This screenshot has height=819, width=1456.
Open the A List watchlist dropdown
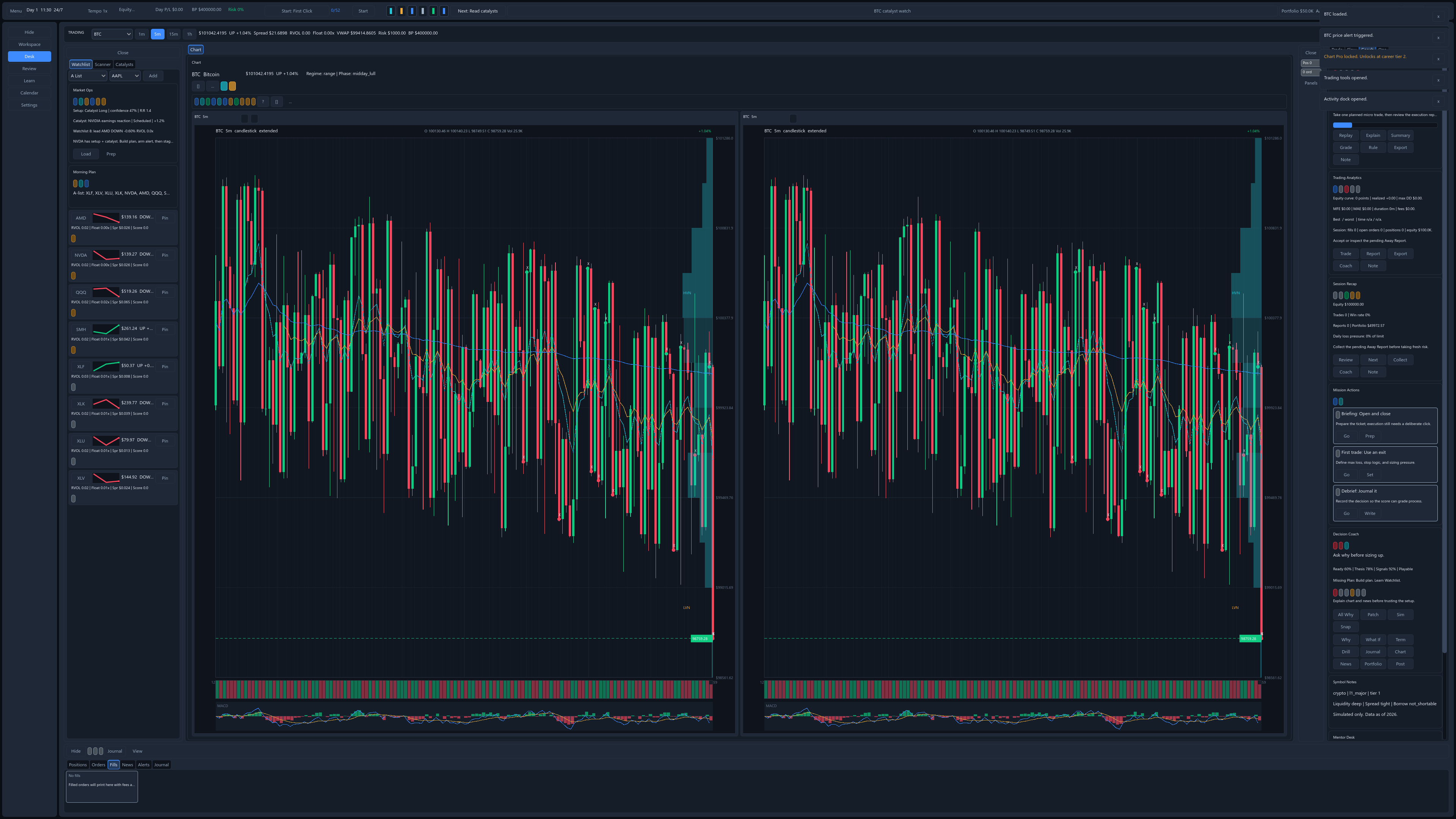click(x=88, y=76)
